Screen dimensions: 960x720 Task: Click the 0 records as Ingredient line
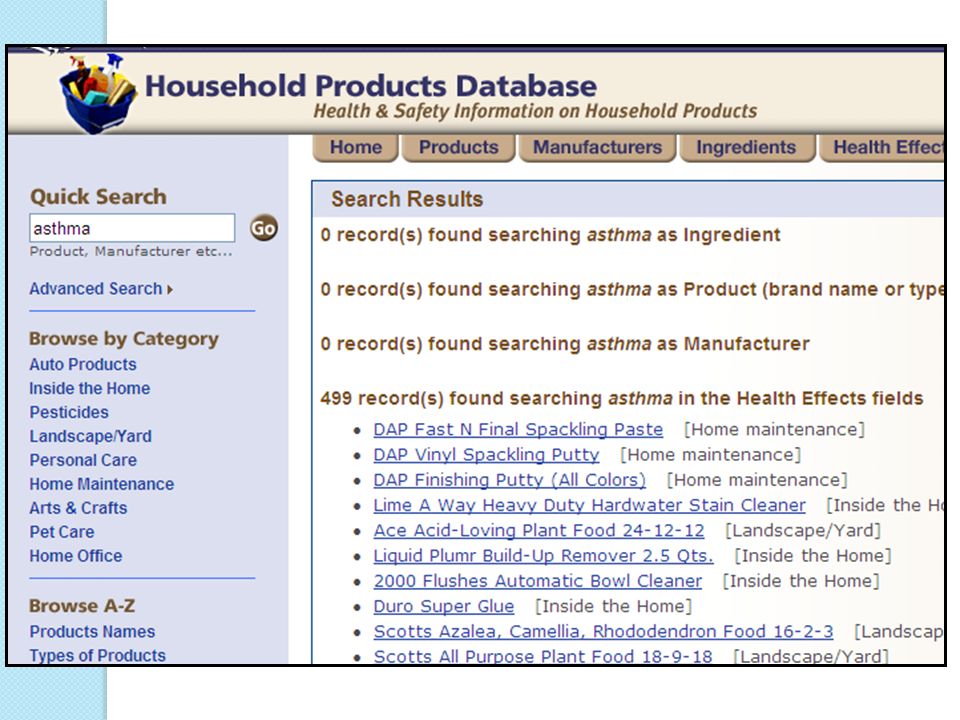coord(550,235)
